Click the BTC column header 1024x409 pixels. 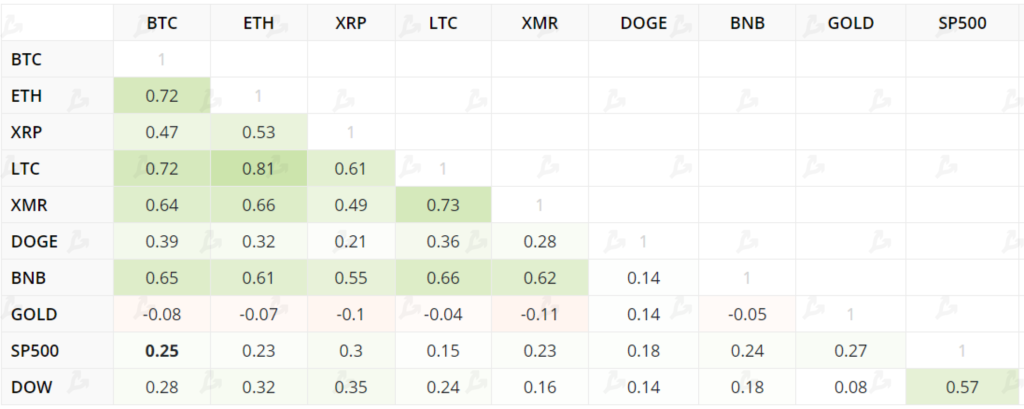click(161, 22)
